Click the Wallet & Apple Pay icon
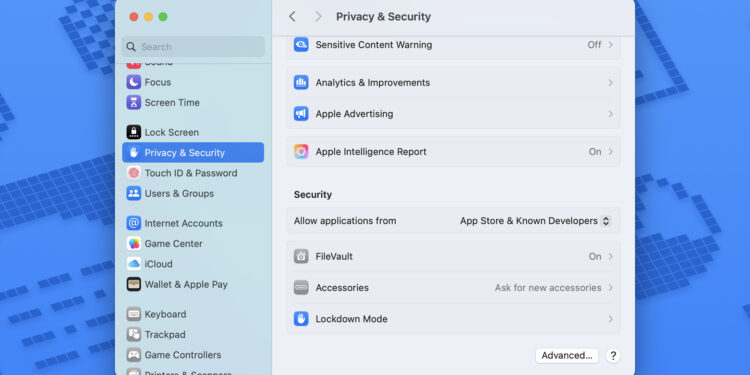This screenshot has height=375, width=750. (133, 284)
